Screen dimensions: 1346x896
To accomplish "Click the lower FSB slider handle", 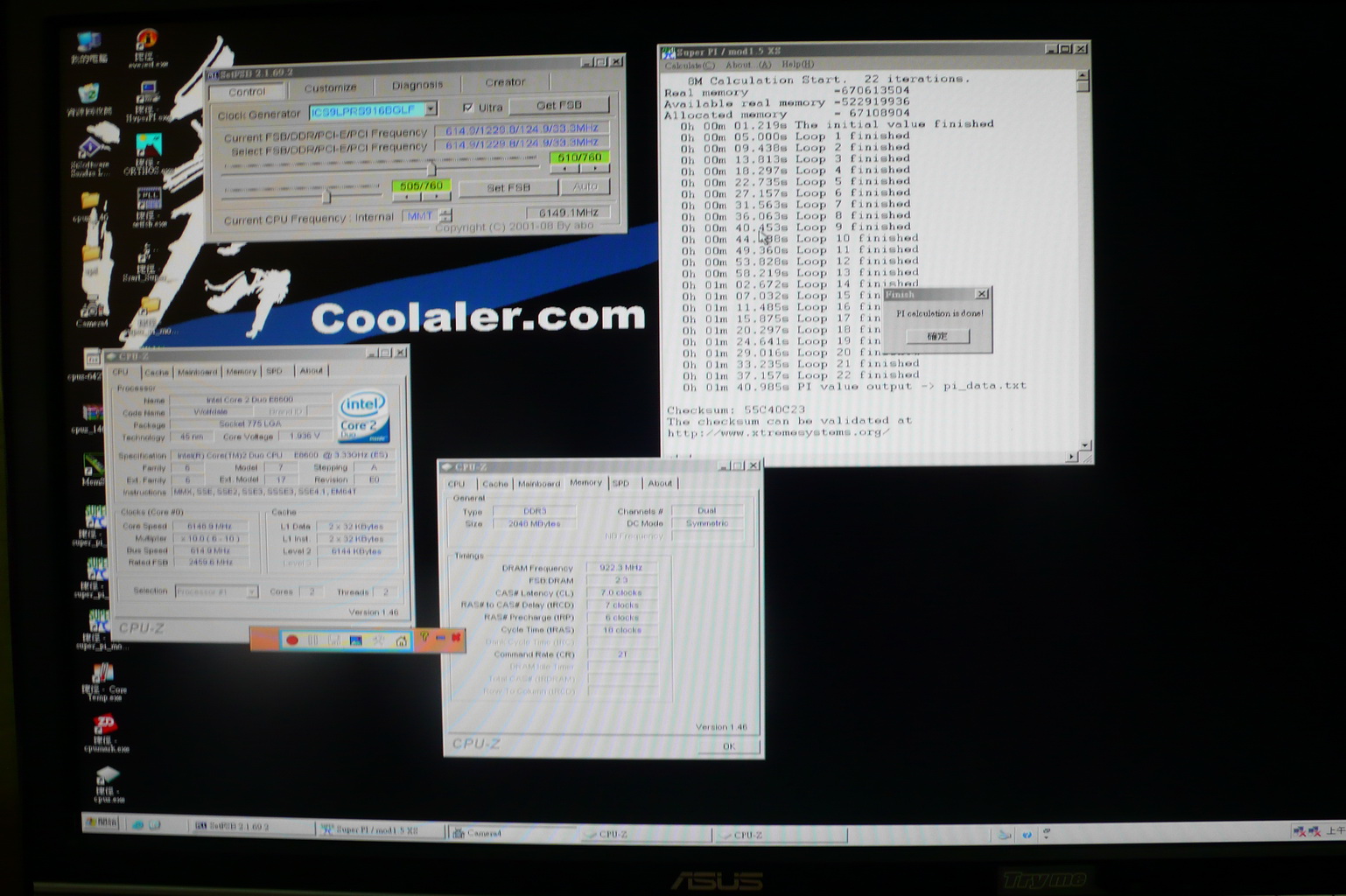I will (326, 195).
